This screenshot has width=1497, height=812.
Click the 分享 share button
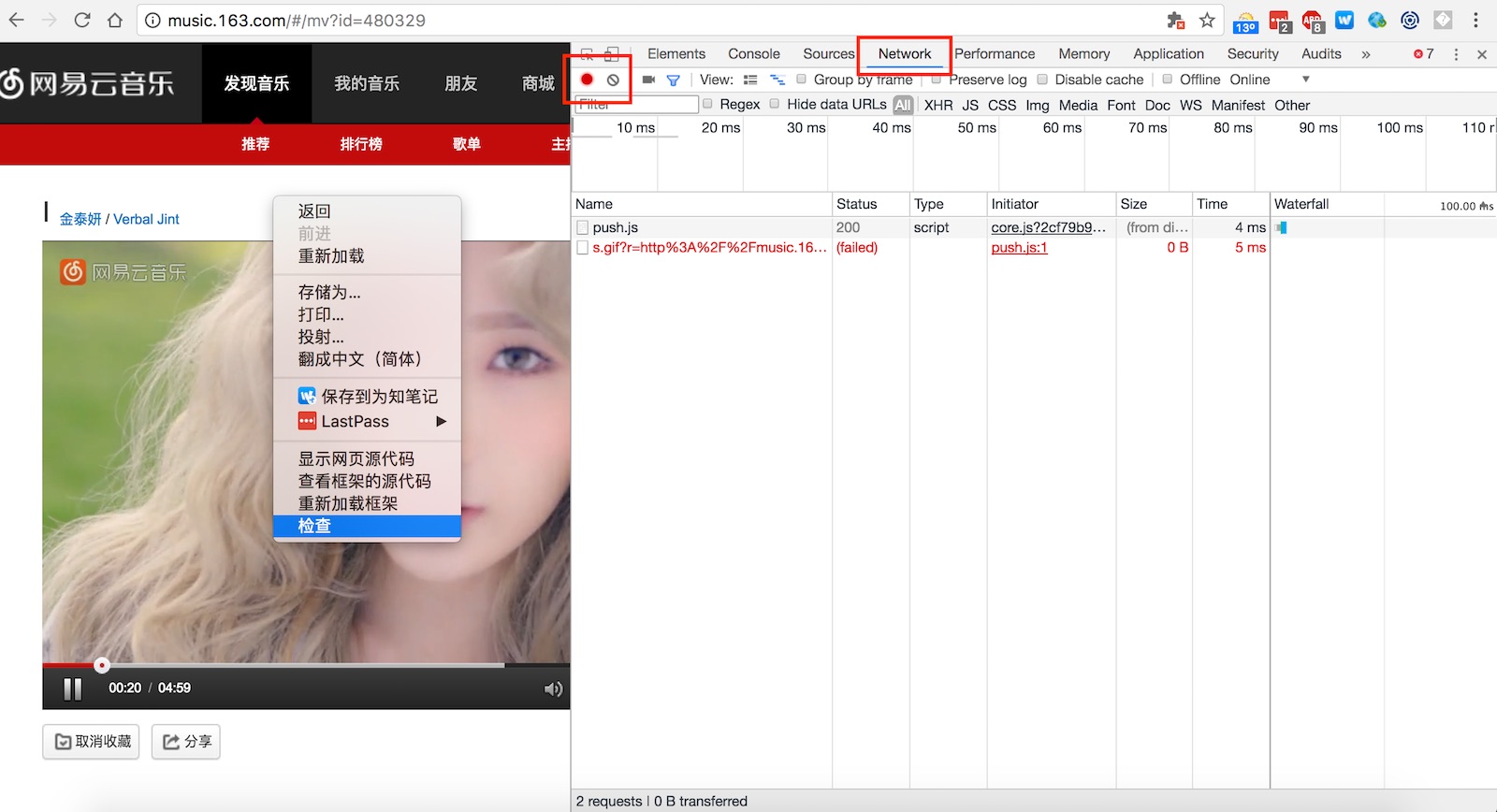point(186,742)
